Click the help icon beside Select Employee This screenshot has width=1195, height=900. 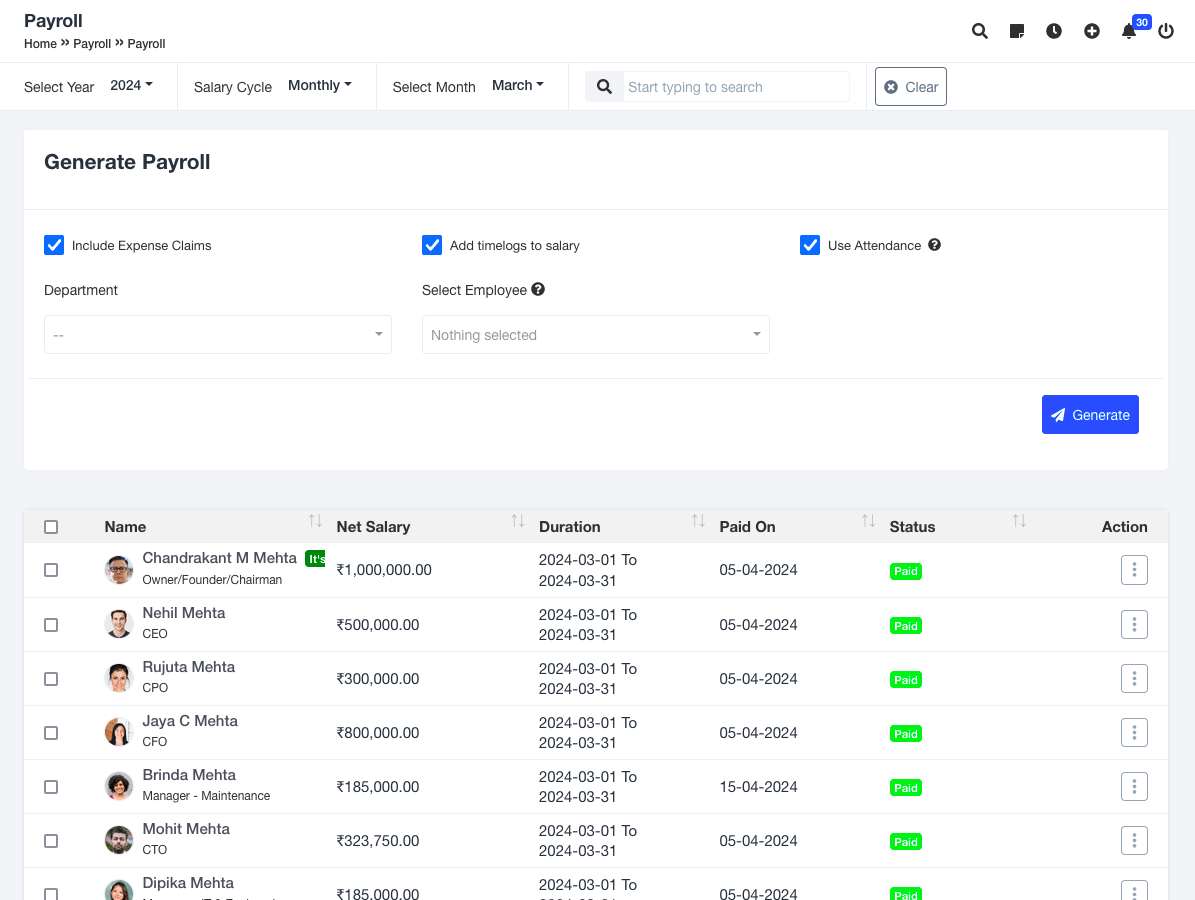point(538,289)
